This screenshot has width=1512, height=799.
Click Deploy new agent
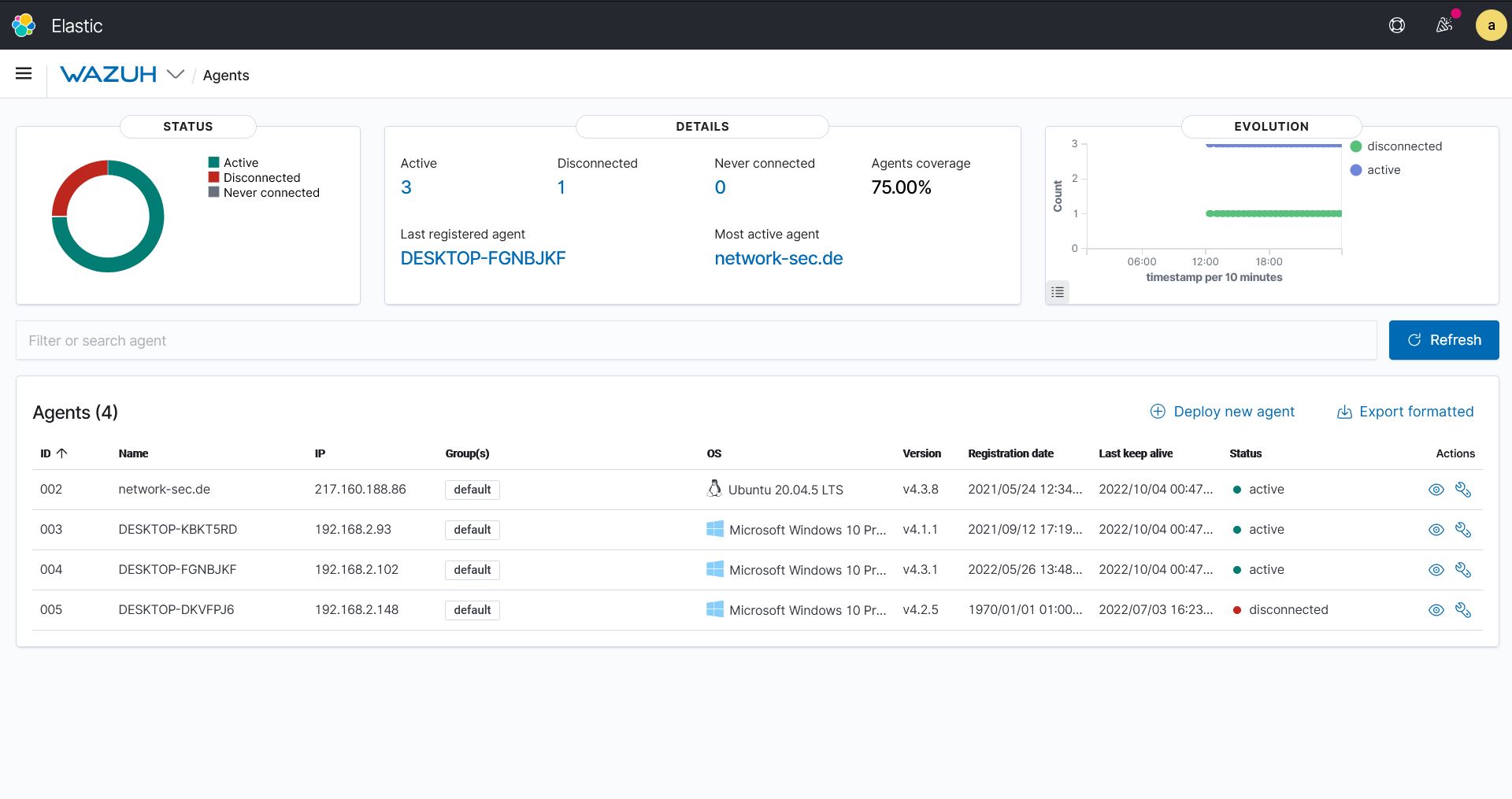click(x=1222, y=412)
